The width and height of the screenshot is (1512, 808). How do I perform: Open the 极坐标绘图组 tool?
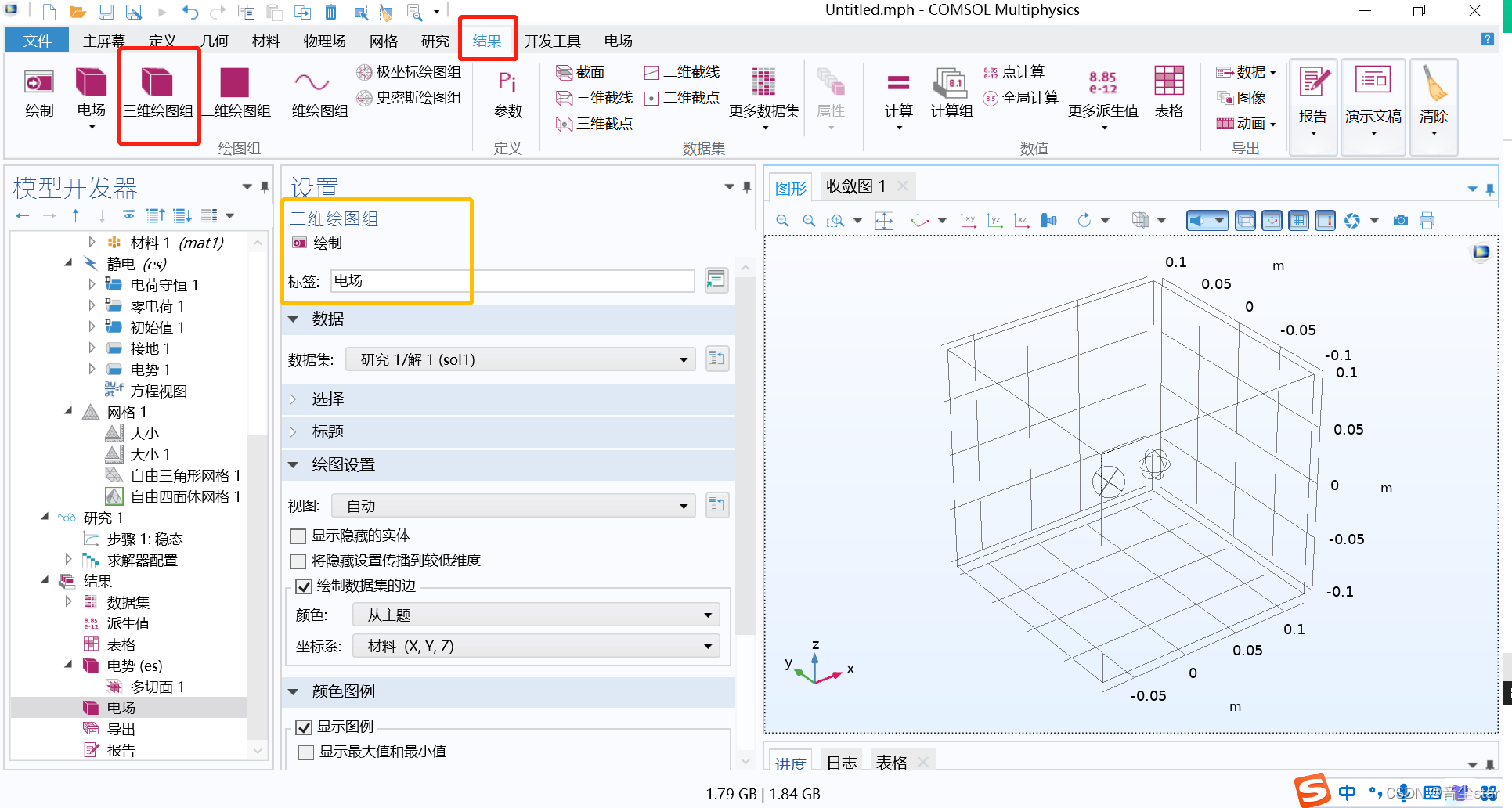tap(409, 72)
